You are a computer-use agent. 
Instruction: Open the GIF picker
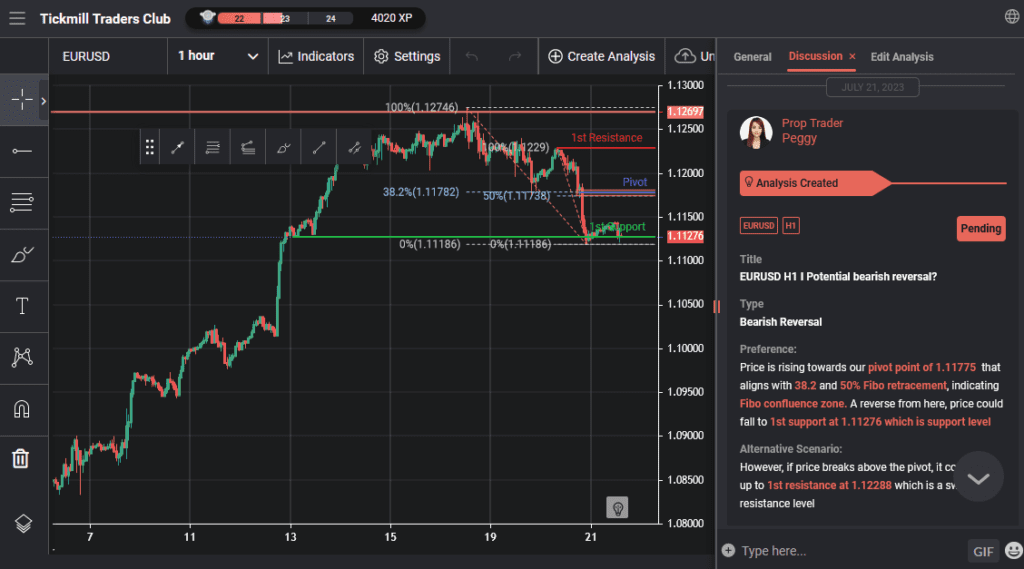983,551
